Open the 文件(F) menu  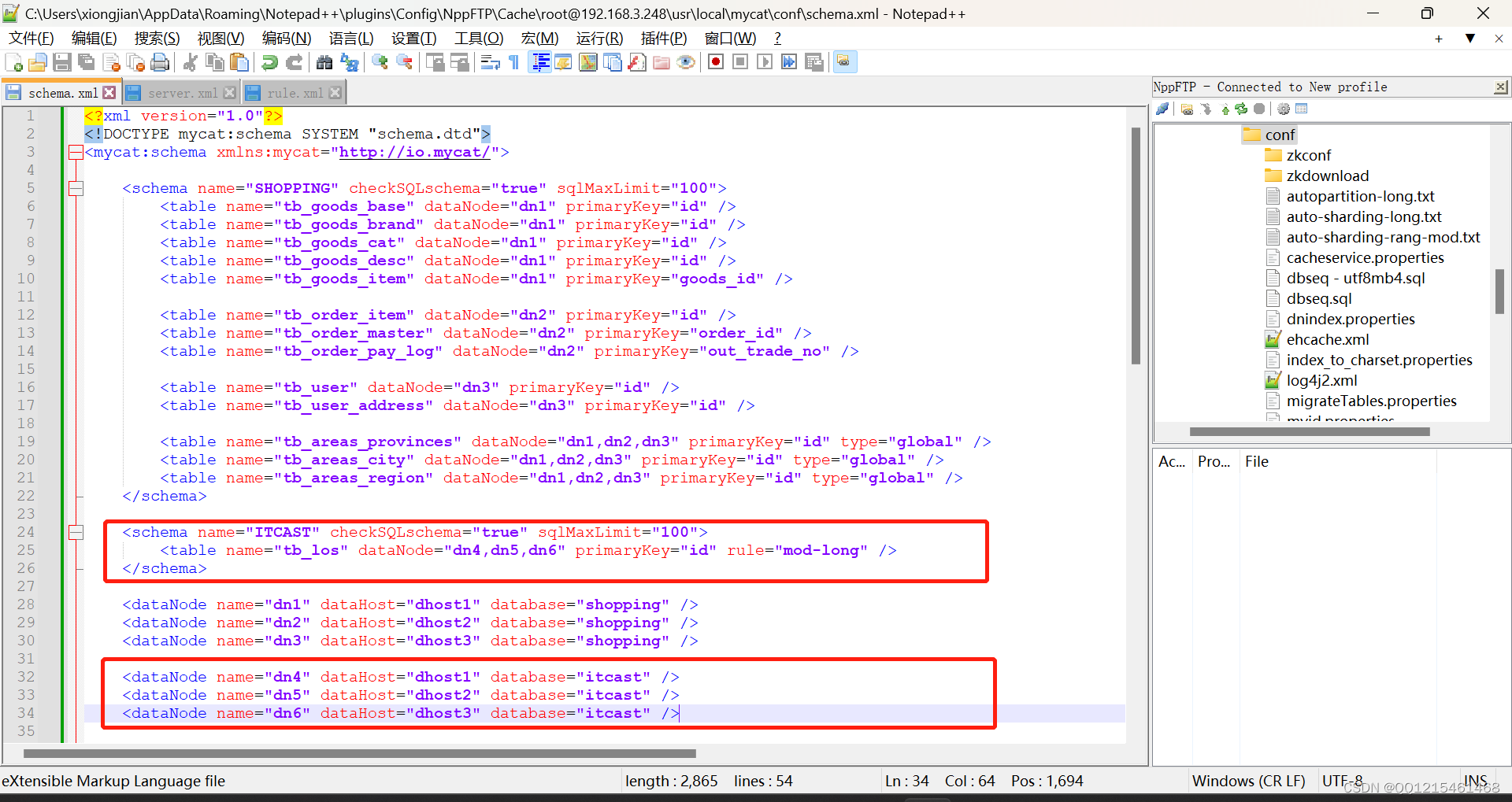31,39
